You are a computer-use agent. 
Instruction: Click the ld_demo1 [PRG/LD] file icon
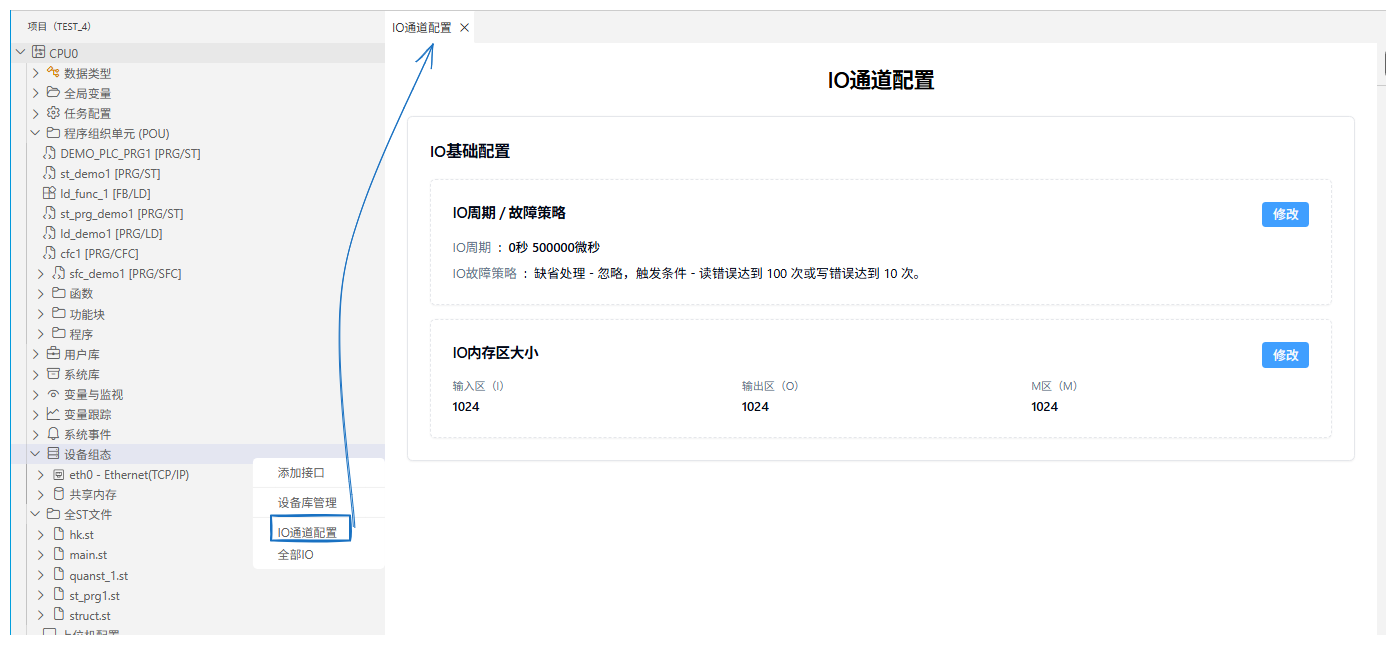click(49, 233)
